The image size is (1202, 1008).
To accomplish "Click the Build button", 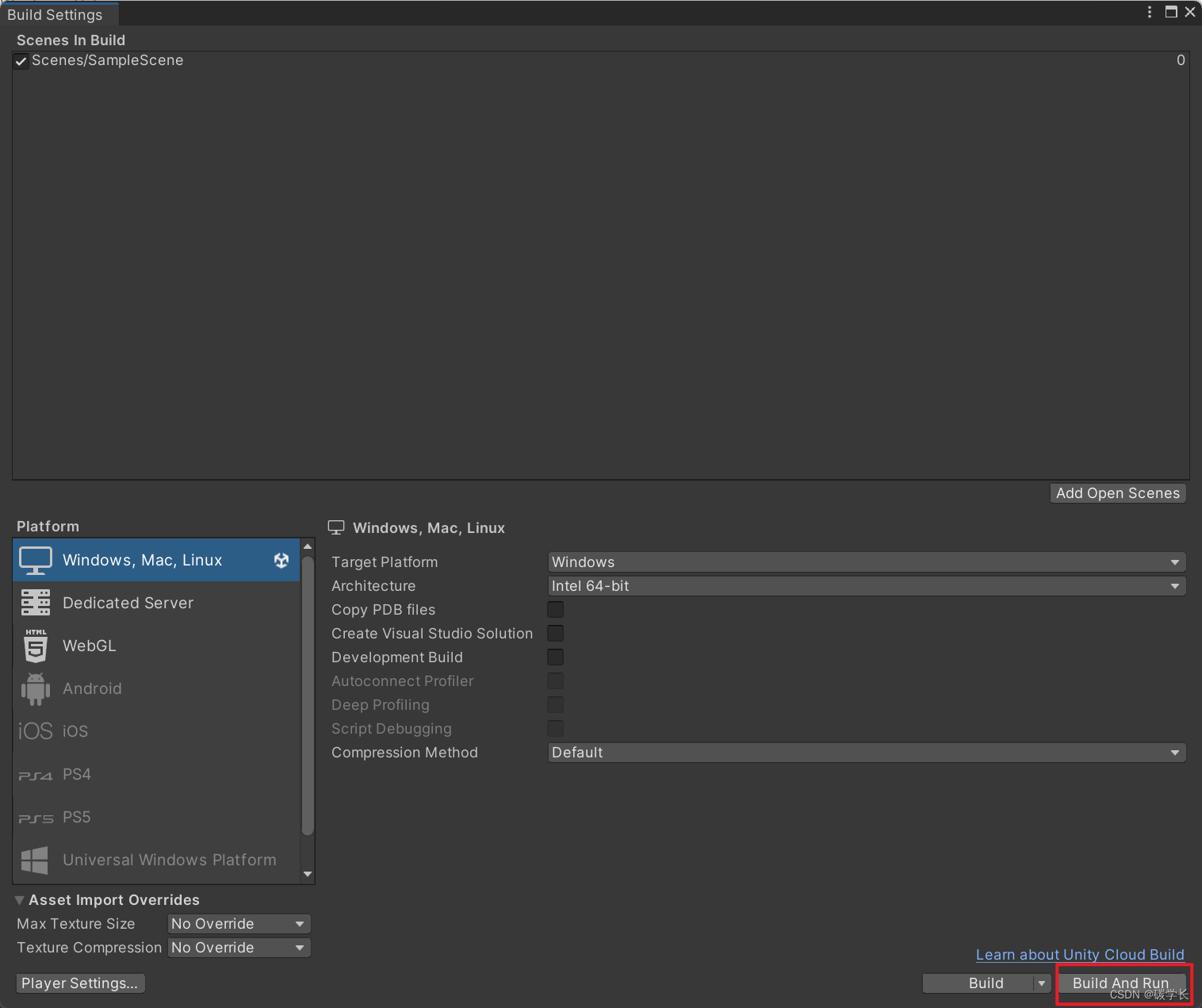I will (978, 983).
